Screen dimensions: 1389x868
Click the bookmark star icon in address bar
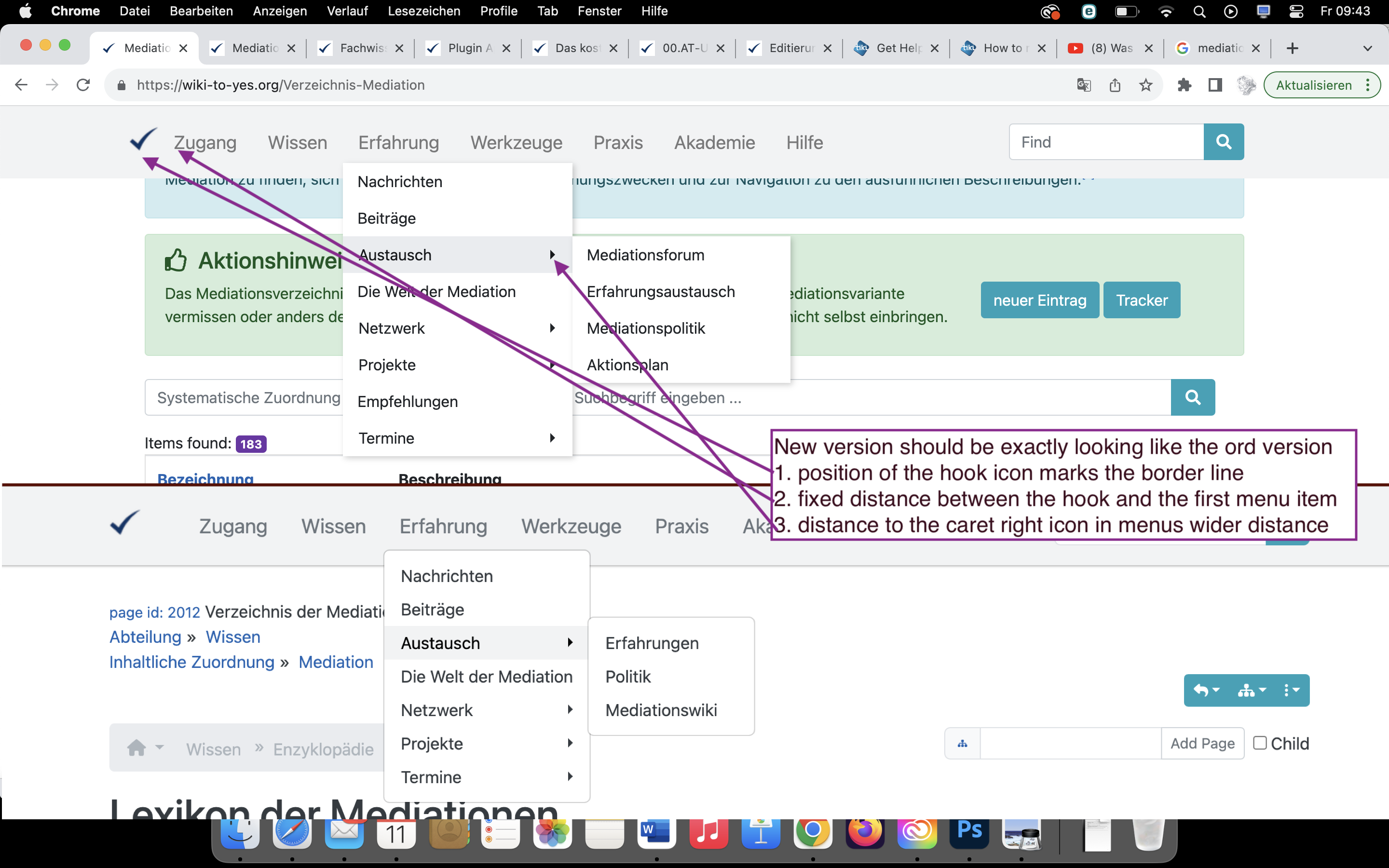tap(1145, 85)
